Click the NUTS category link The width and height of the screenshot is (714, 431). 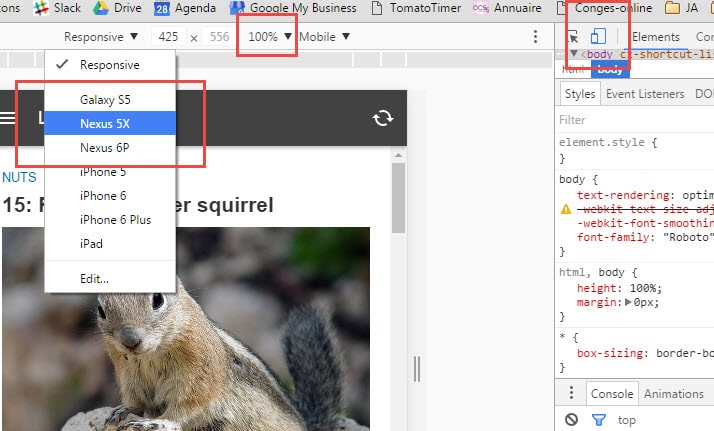[x=19, y=177]
